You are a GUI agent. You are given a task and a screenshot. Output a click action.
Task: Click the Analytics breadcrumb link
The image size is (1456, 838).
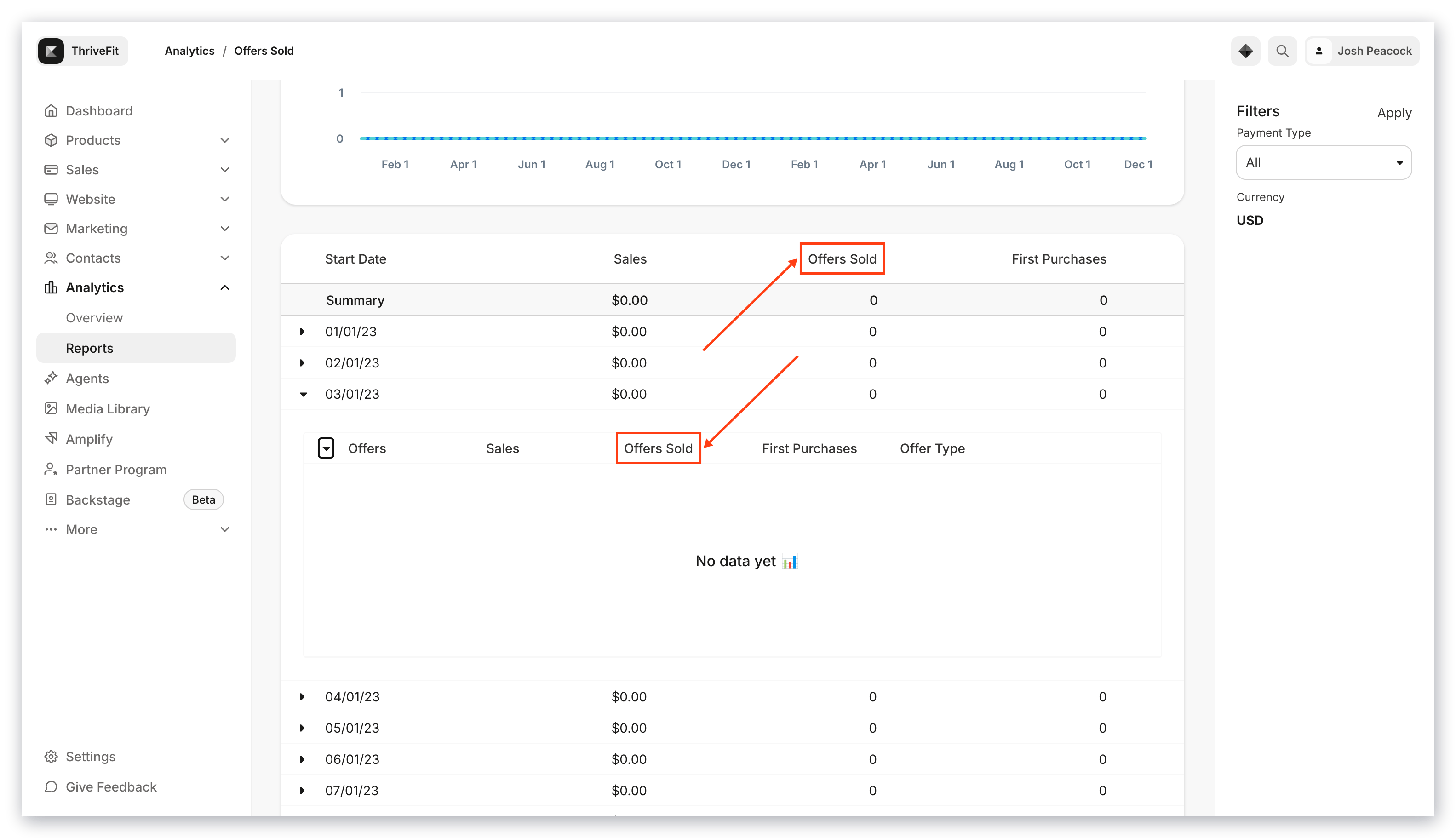189,51
